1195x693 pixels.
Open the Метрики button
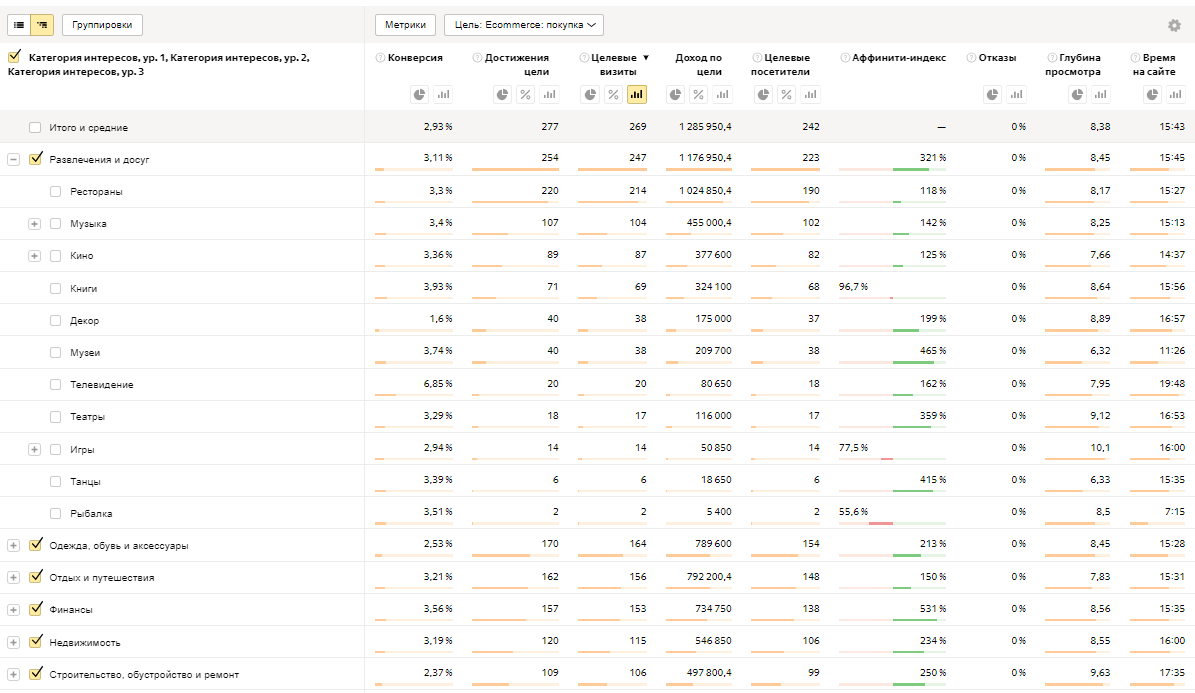pyautogui.click(x=405, y=25)
